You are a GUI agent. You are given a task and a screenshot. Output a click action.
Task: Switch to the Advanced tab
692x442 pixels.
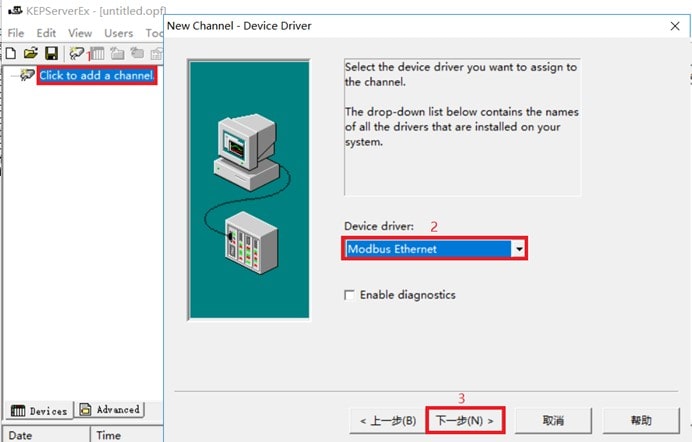110,410
